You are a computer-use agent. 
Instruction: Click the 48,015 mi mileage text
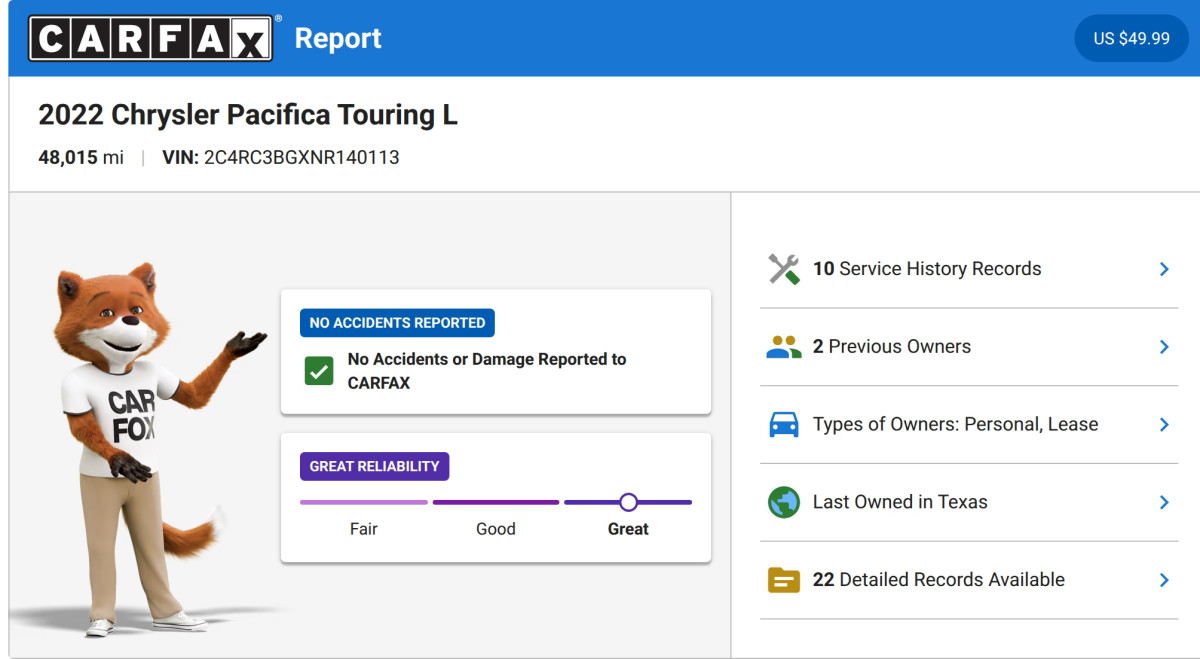[81, 157]
